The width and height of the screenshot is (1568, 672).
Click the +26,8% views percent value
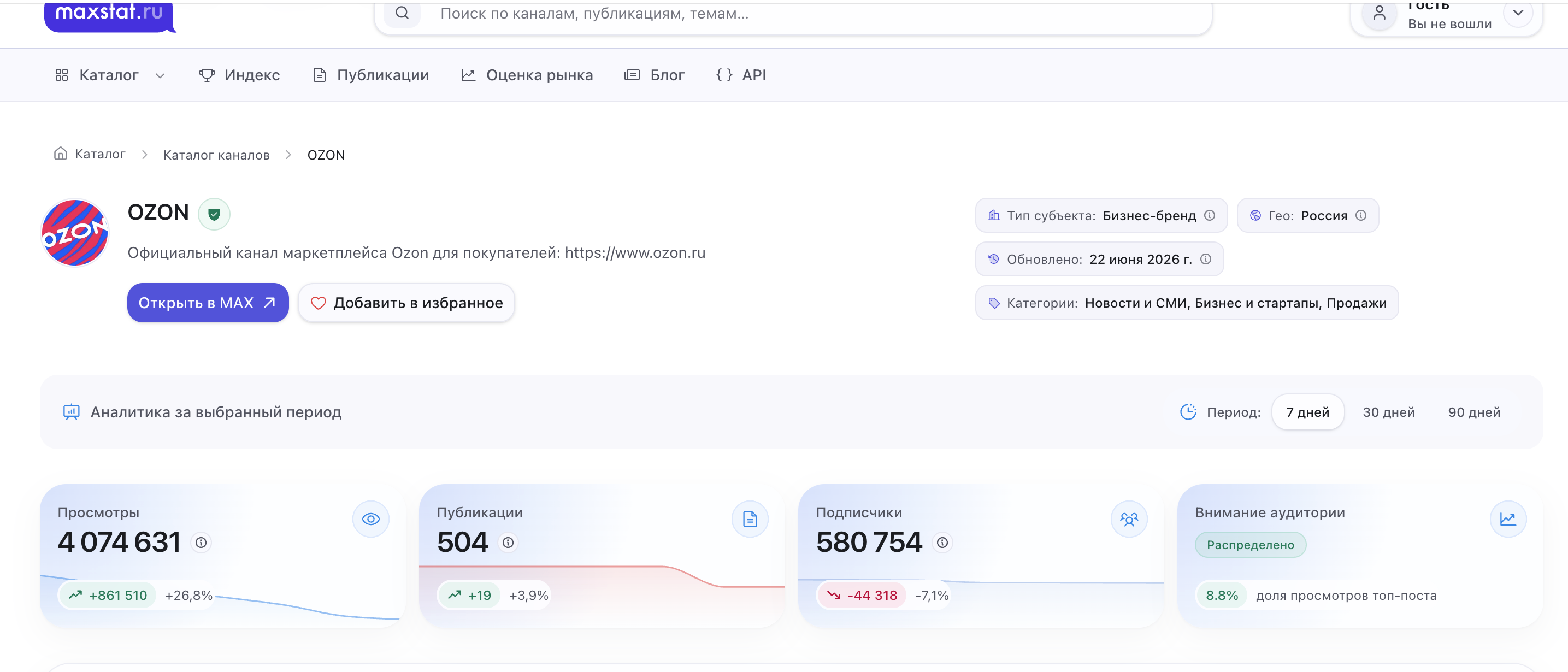(x=188, y=596)
